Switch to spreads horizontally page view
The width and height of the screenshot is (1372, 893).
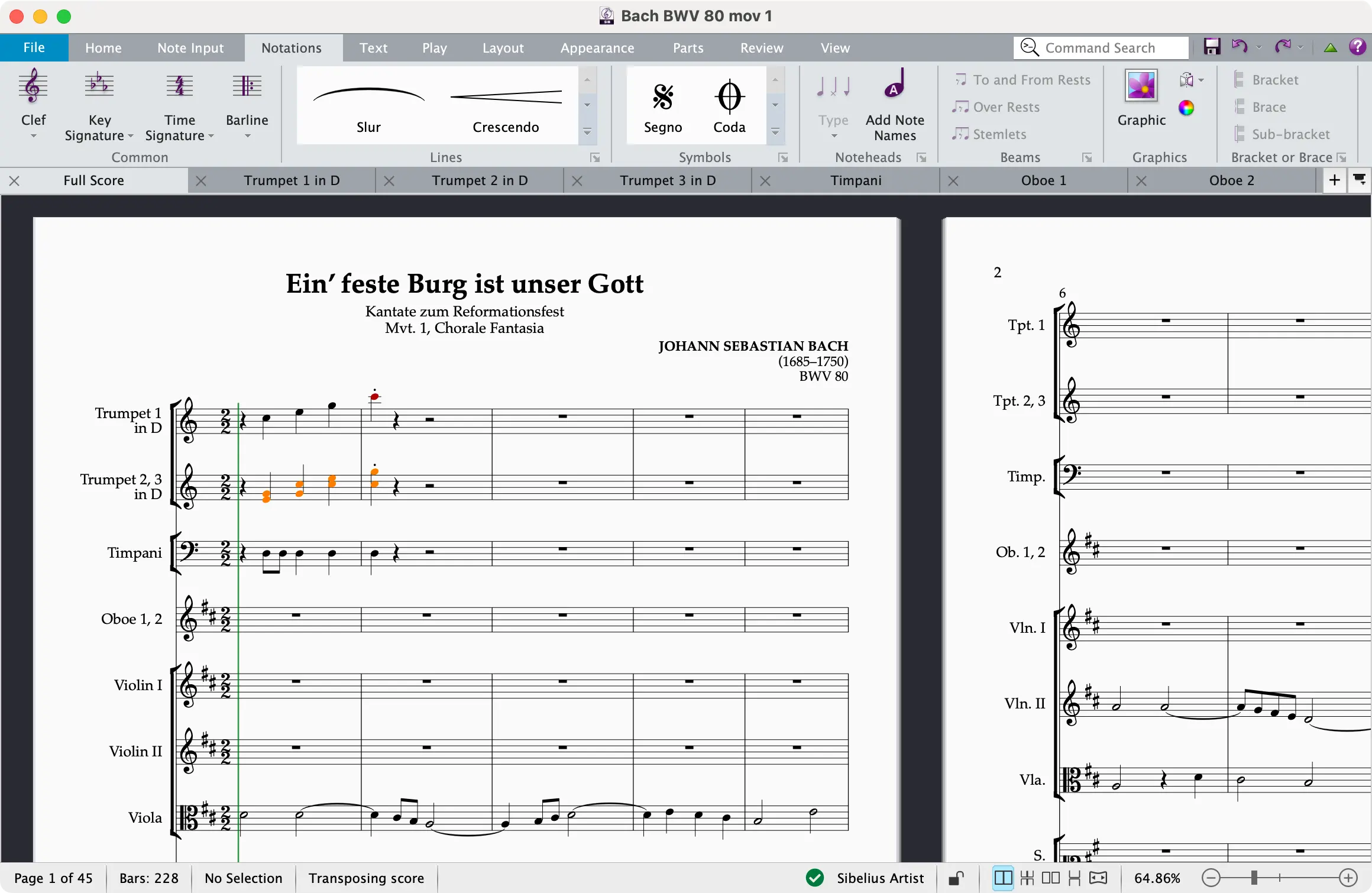(x=1004, y=878)
